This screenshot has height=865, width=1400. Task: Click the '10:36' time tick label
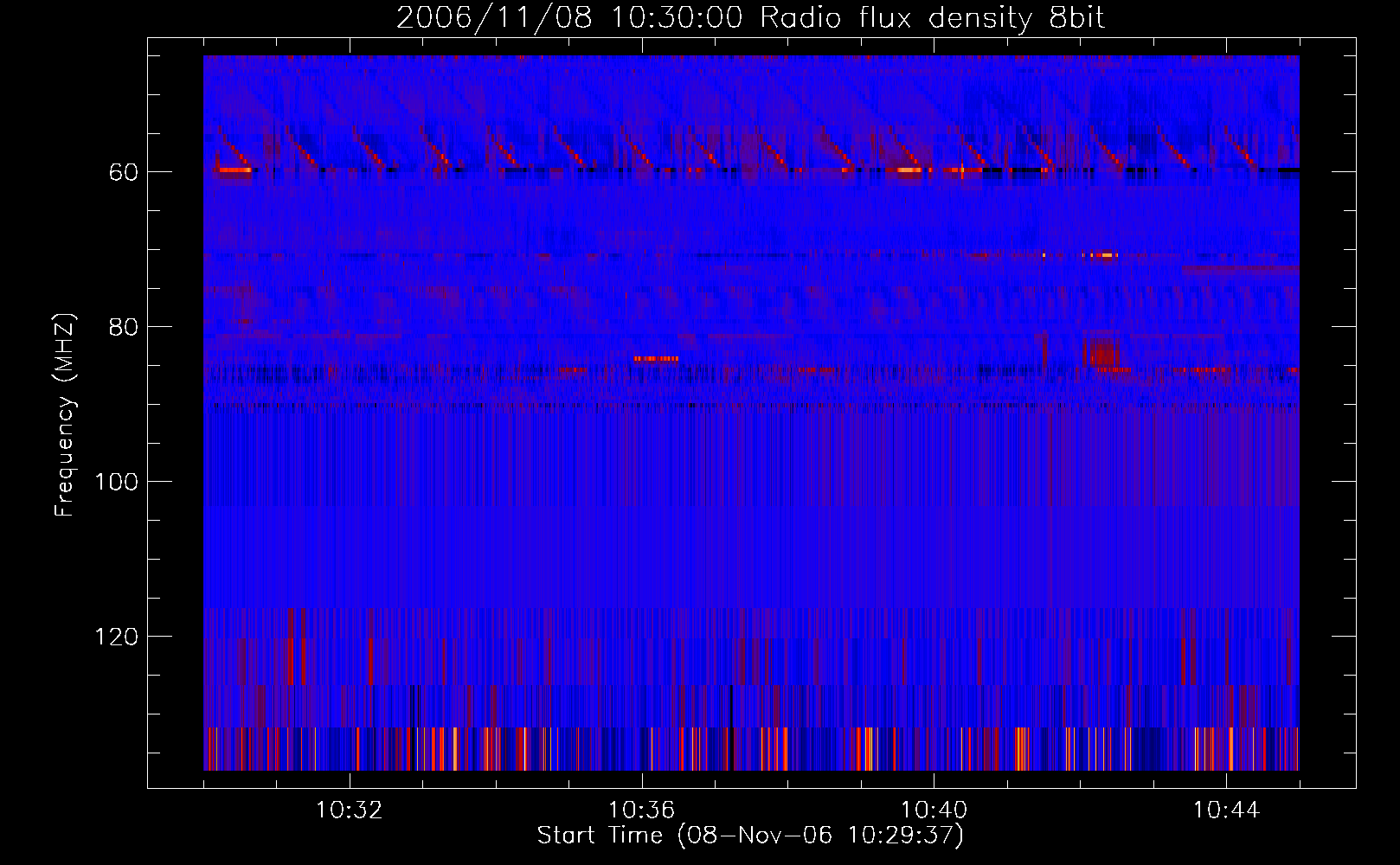click(x=642, y=811)
